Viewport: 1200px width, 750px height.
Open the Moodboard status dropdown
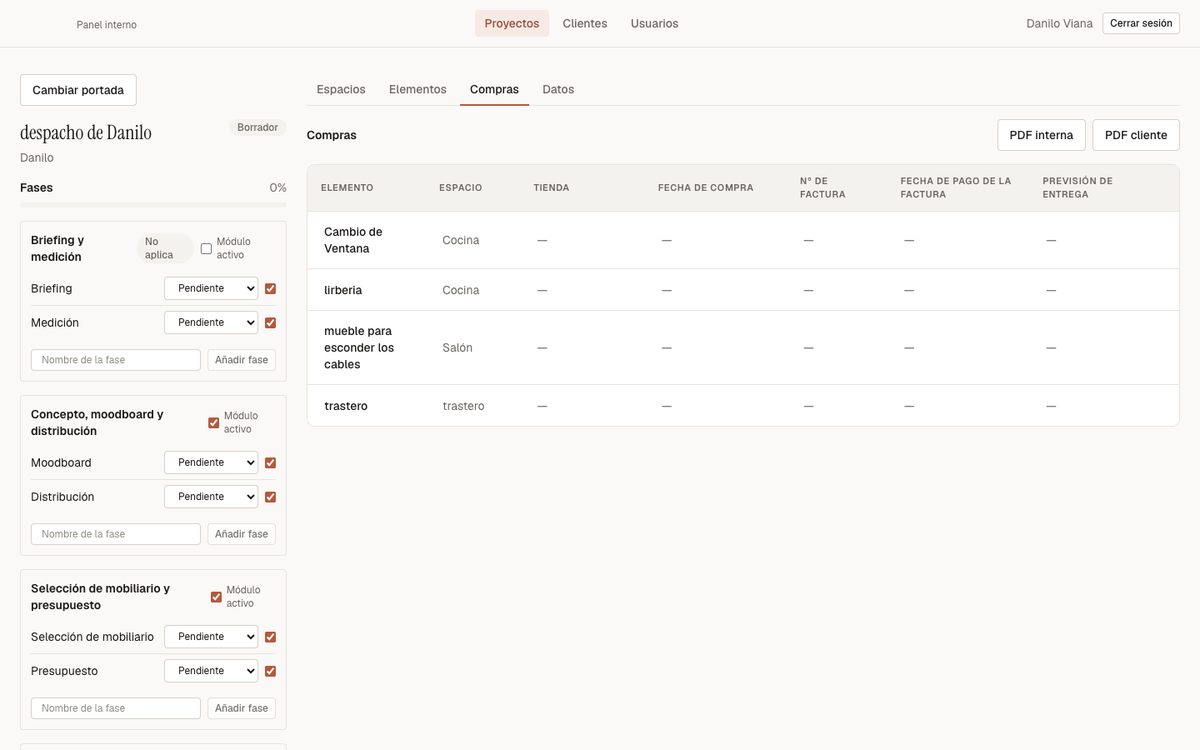click(211, 462)
